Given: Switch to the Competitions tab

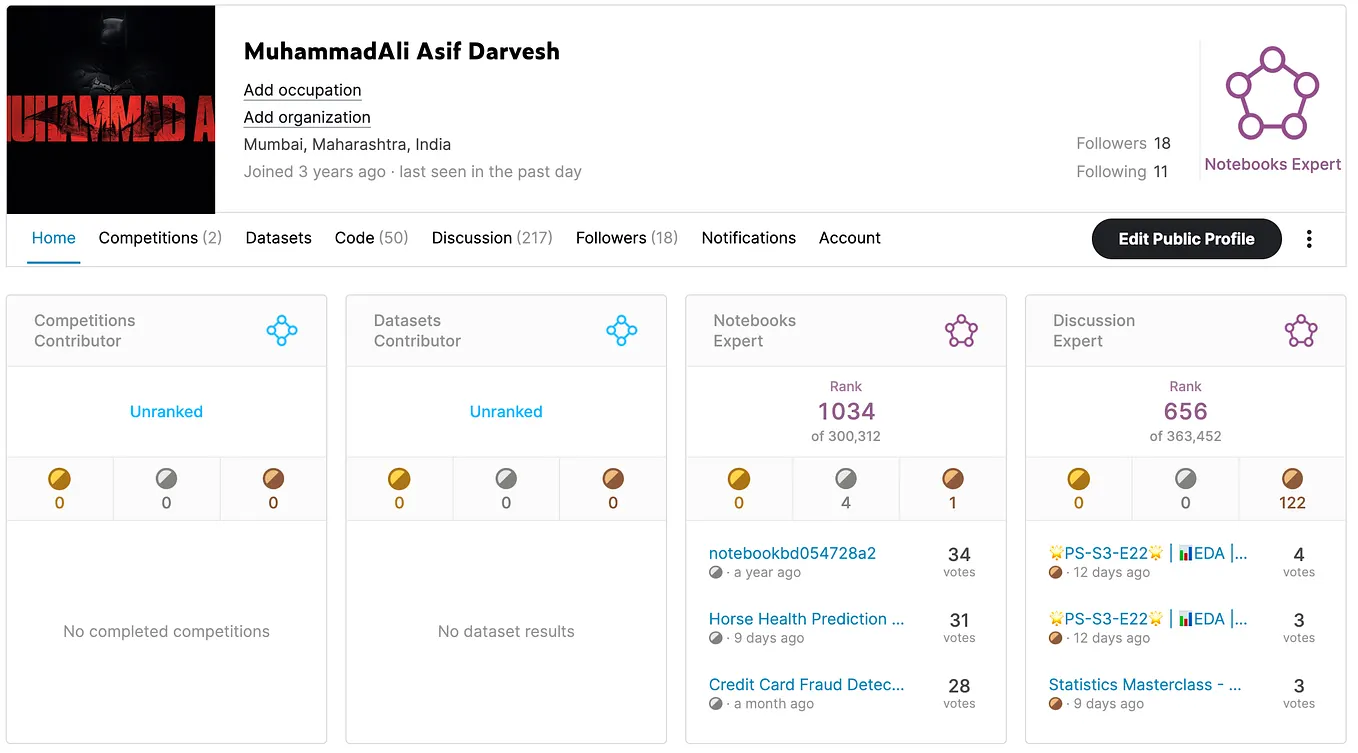Looking at the screenshot, I should [x=160, y=238].
